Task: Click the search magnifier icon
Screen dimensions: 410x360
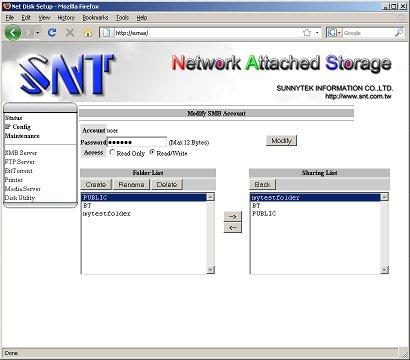Action: click(399, 33)
